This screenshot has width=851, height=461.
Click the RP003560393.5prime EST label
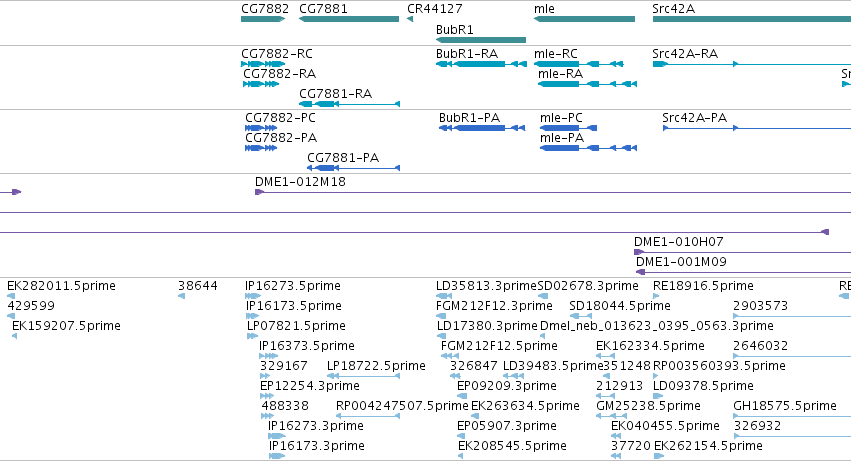(719, 366)
